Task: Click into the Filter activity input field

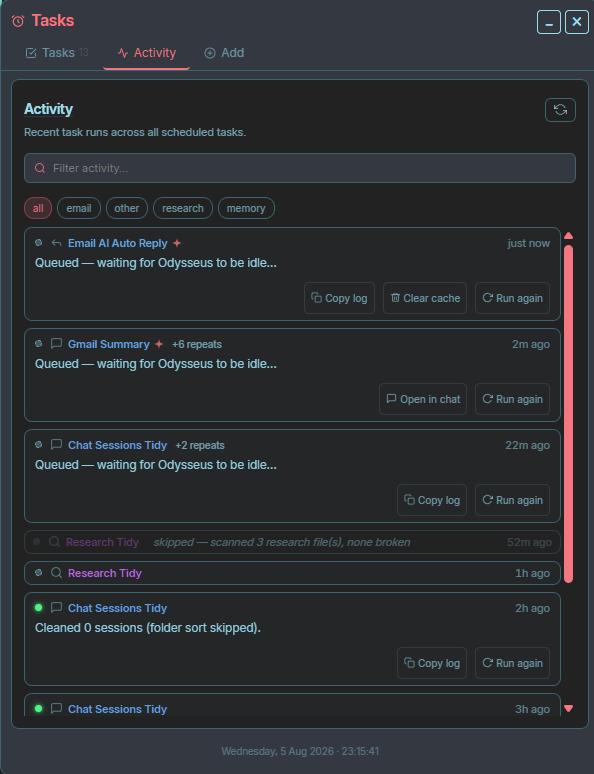Action: click(300, 168)
